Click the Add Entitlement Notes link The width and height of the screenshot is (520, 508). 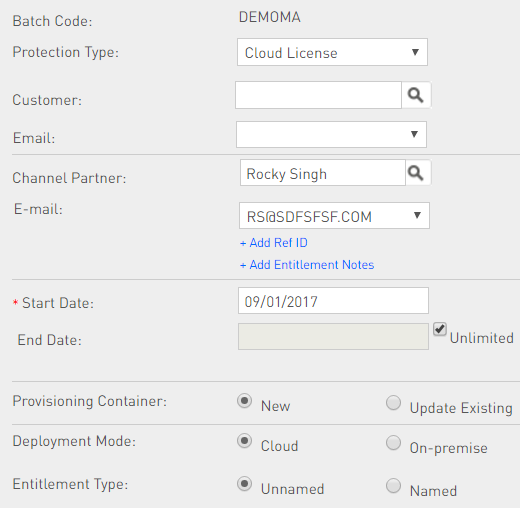[307, 265]
